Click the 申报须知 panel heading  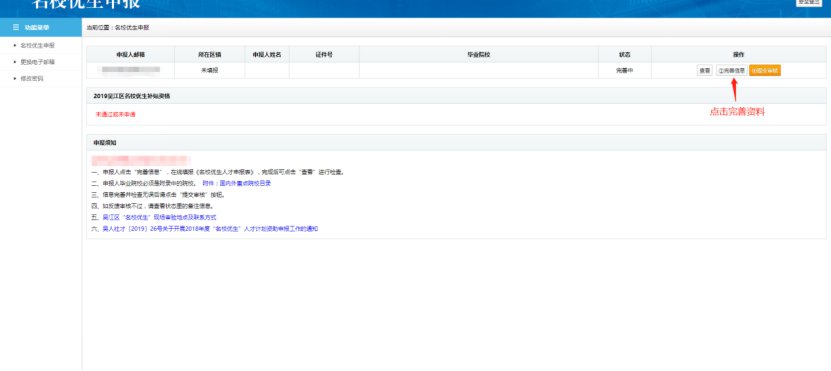coord(105,143)
